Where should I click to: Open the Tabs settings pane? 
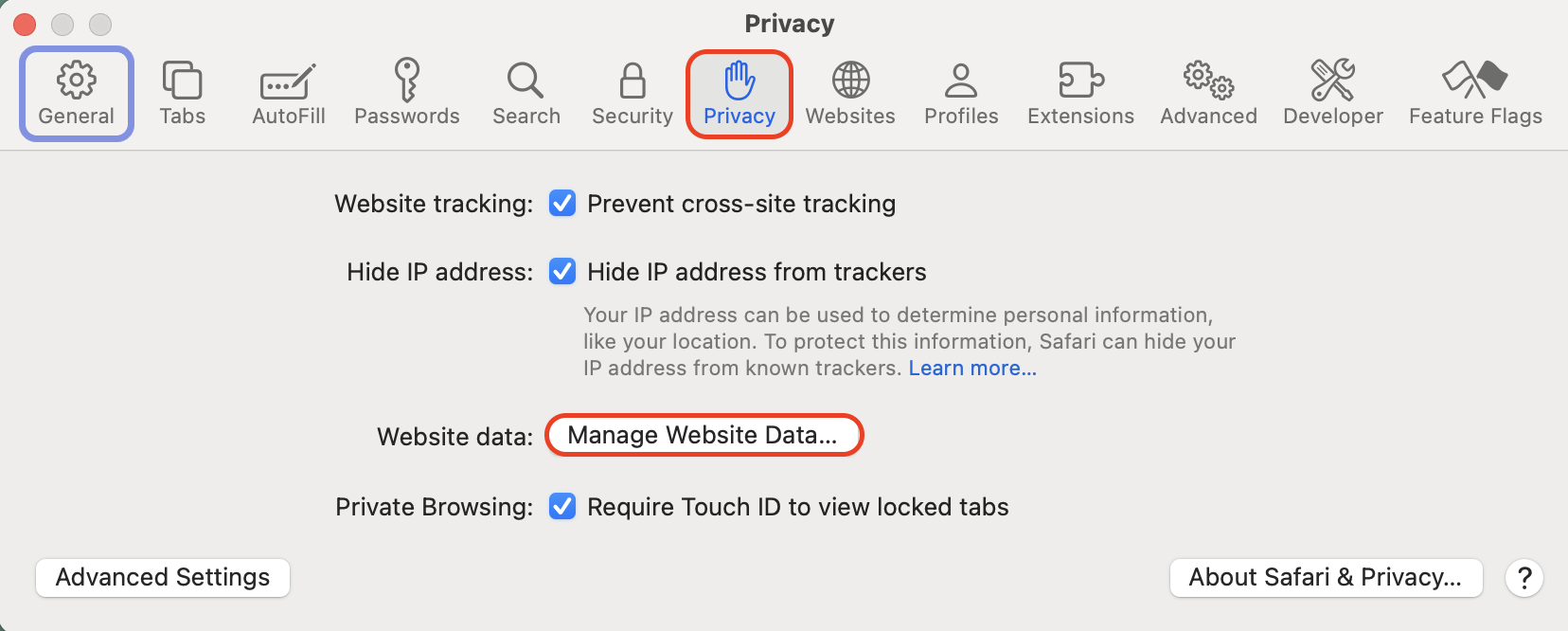pyautogui.click(x=183, y=92)
